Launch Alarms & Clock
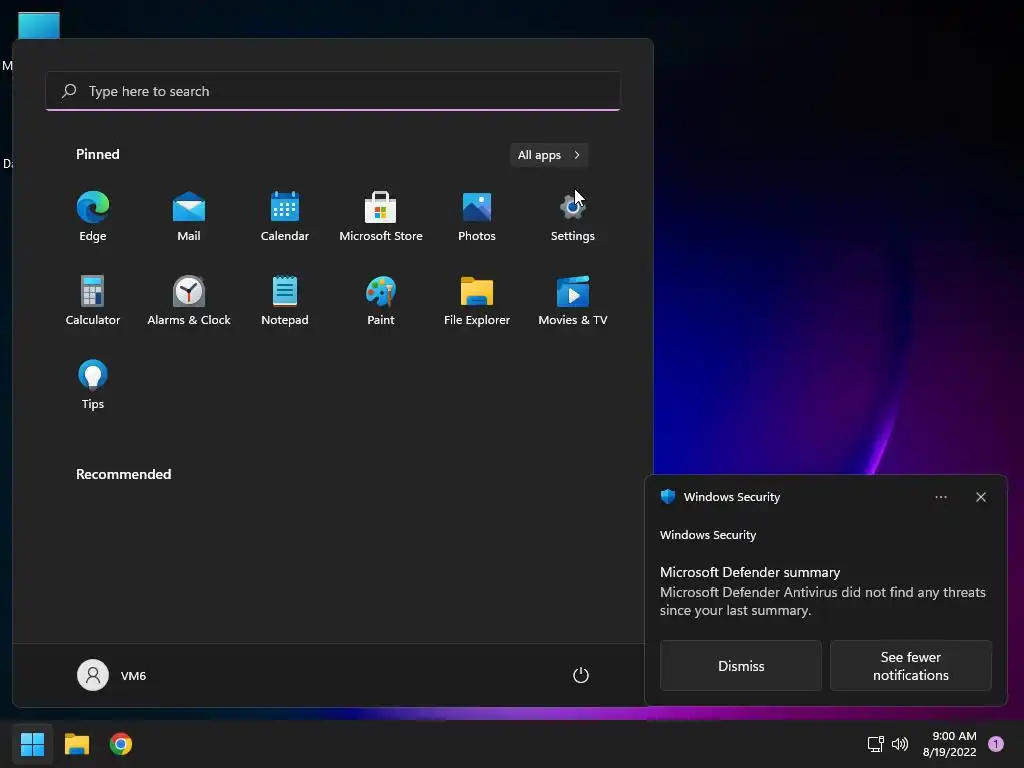1024x768 pixels. 189,301
